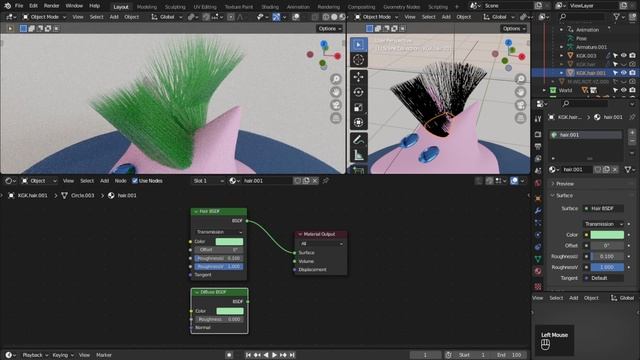Open the Node menu in node editor

120,180
